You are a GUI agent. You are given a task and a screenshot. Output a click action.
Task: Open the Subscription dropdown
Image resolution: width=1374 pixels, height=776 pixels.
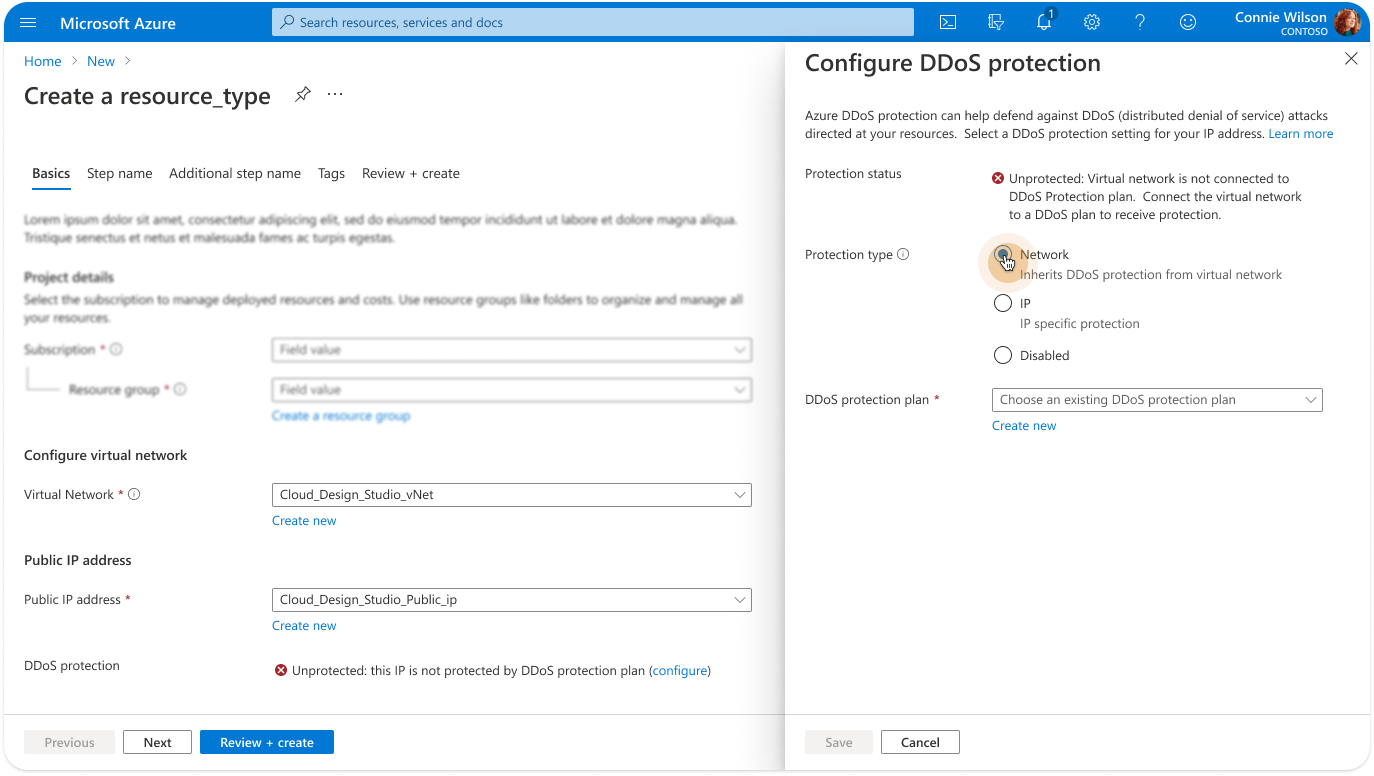coord(512,350)
